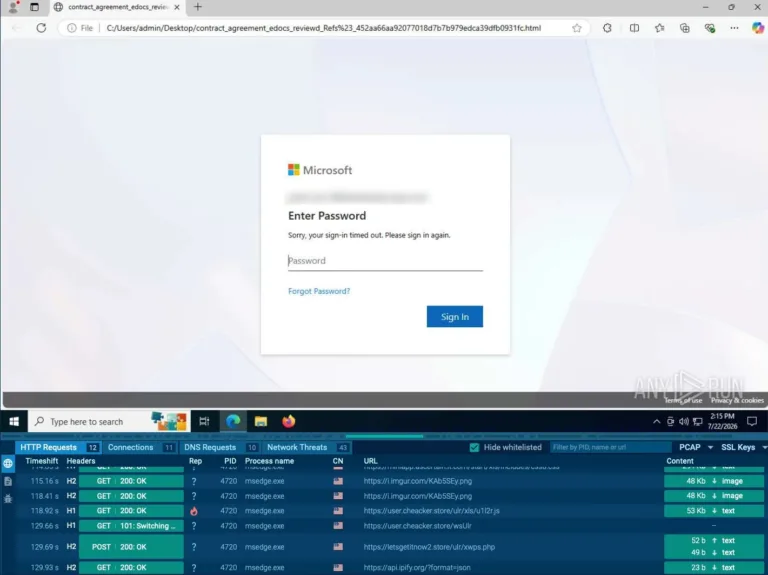Image resolution: width=768 pixels, height=575 pixels.
Task: Select the u1l2r.js request URL
Action: 432,511
